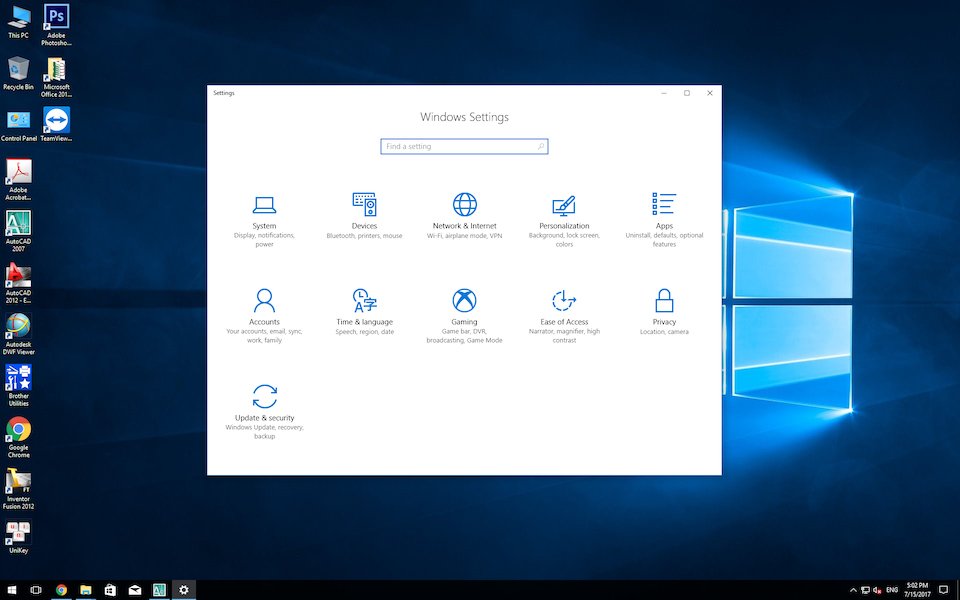Open Task View from the taskbar
Screen dimensions: 960x600
36,590
